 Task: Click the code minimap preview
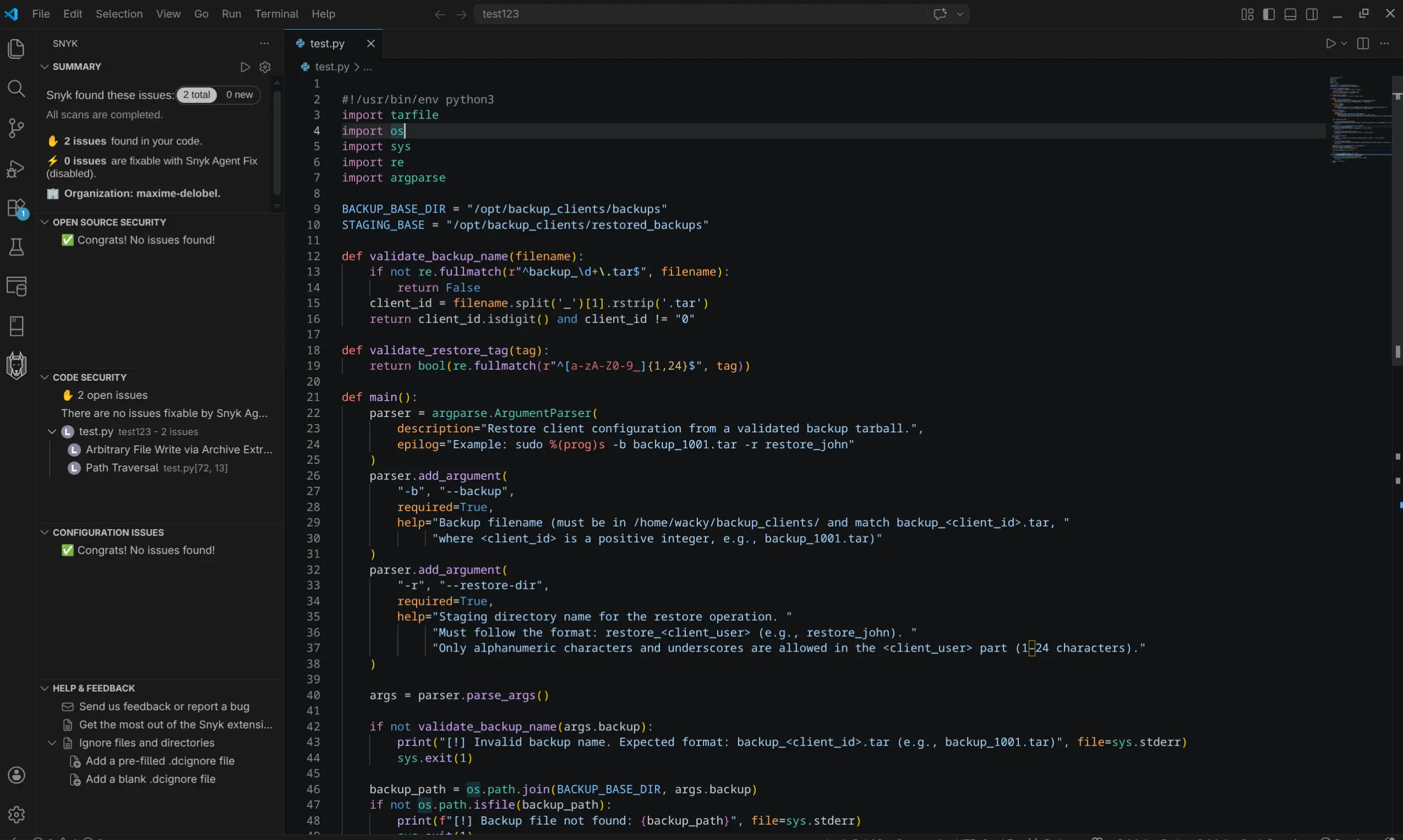[1360, 120]
